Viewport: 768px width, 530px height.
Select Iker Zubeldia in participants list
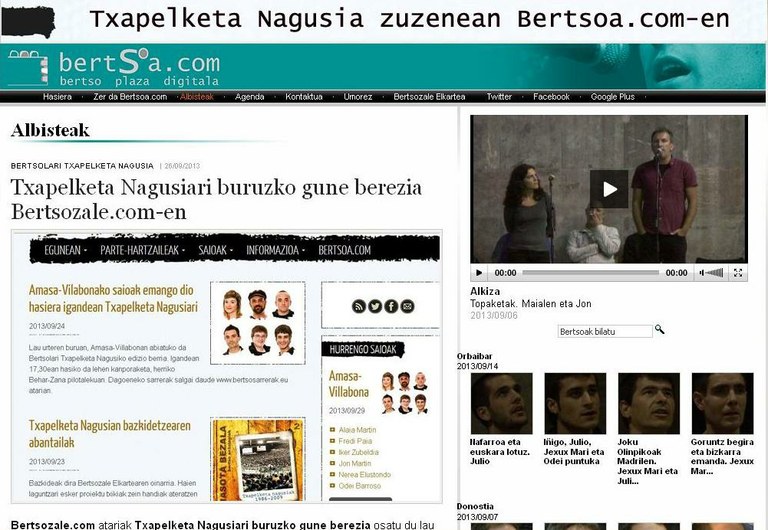pyautogui.click(x=359, y=453)
